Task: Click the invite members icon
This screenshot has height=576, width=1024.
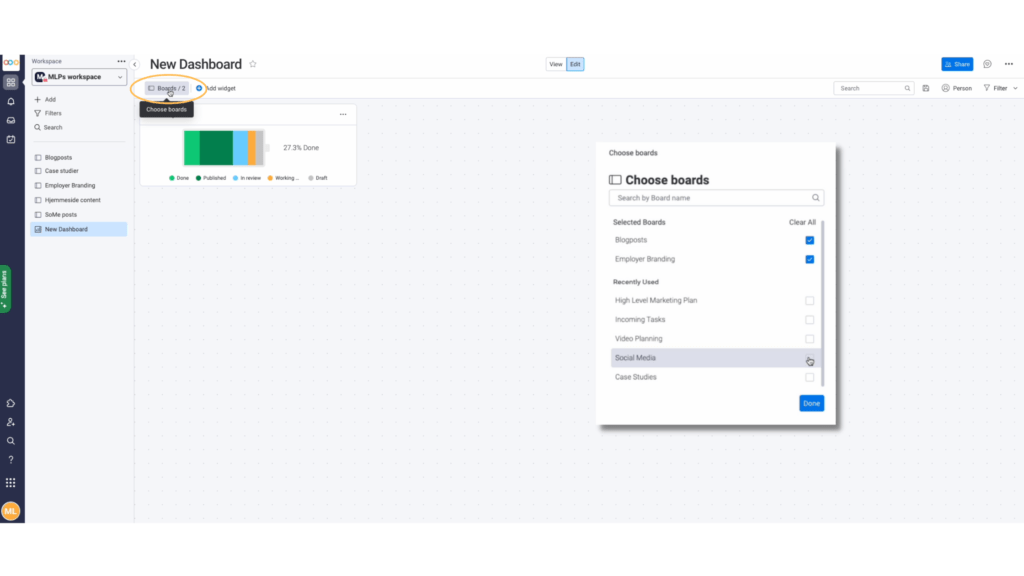Action: click(x=11, y=422)
